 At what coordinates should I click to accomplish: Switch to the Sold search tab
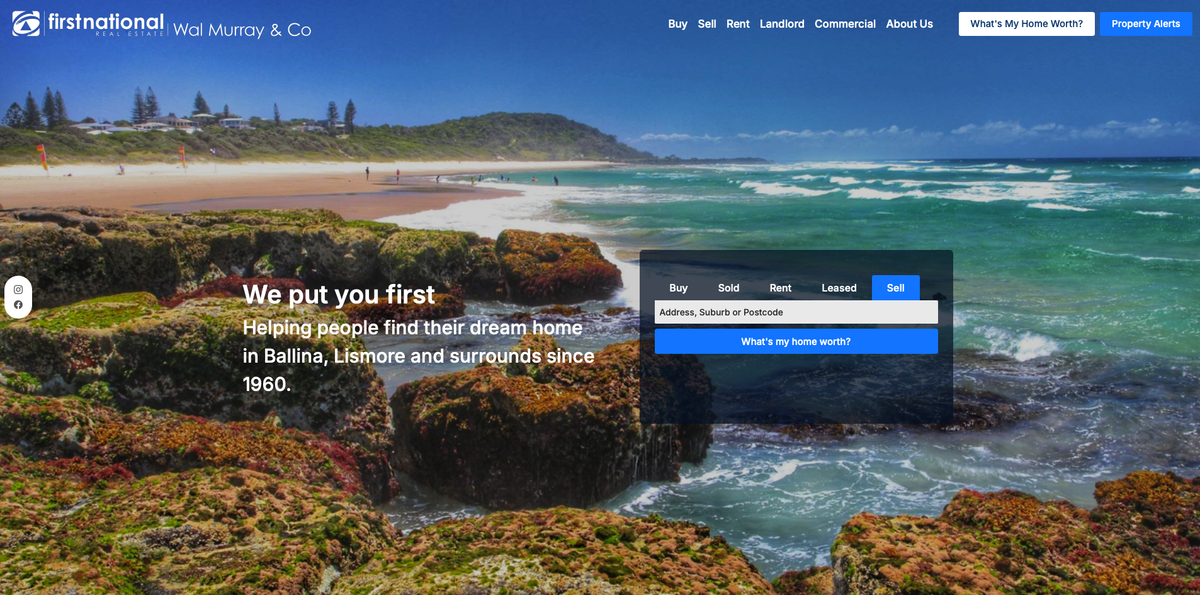click(729, 288)
